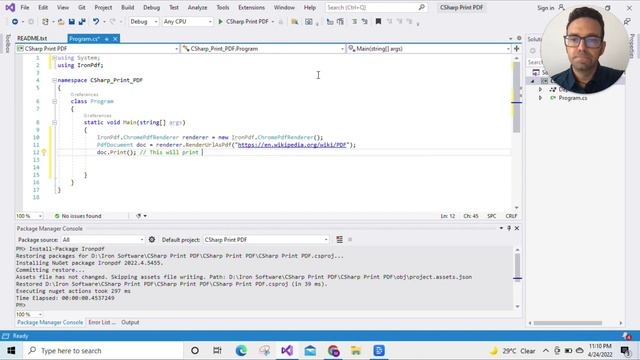Open the Build menu
The width and height of the screenshot is (640, 360).
pyautogui.click(x=127, y=7)
